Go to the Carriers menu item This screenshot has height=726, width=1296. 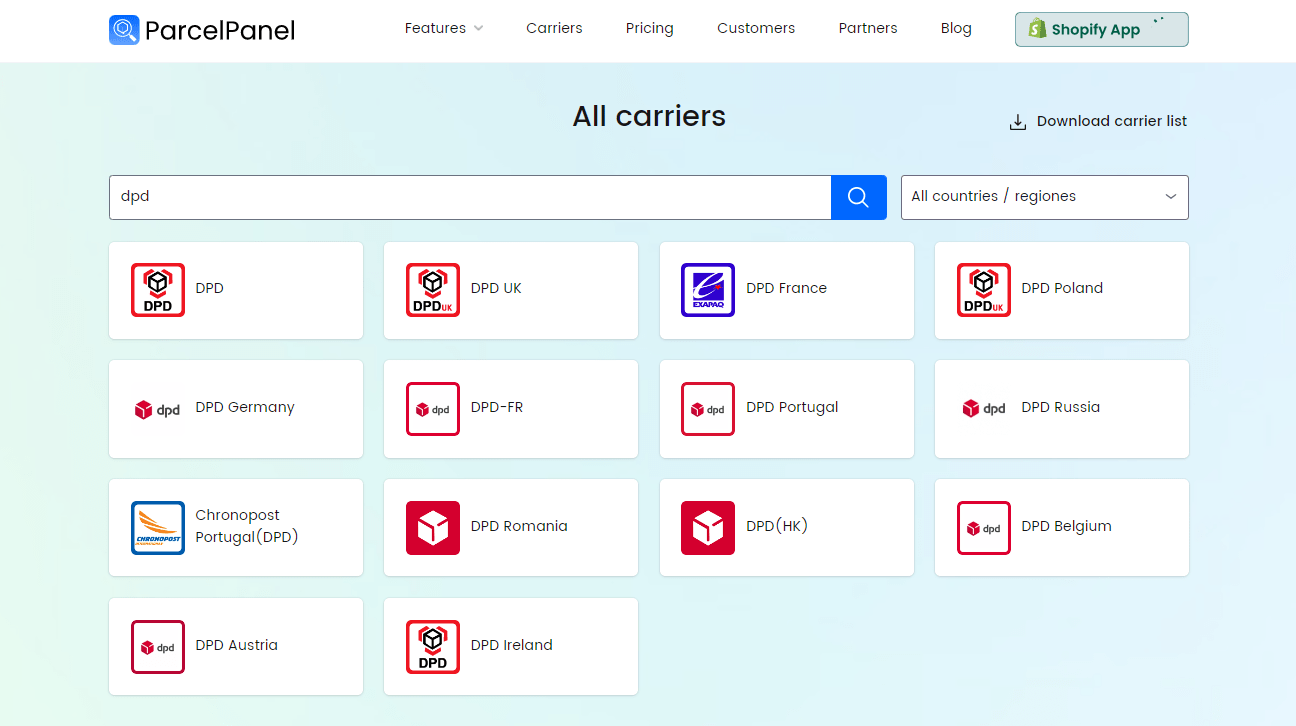[554, 28]
